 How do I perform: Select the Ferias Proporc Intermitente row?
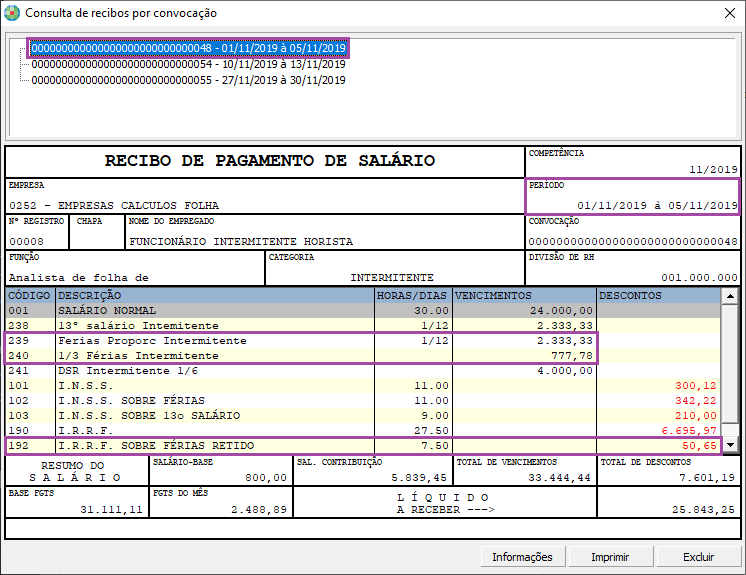363,341
